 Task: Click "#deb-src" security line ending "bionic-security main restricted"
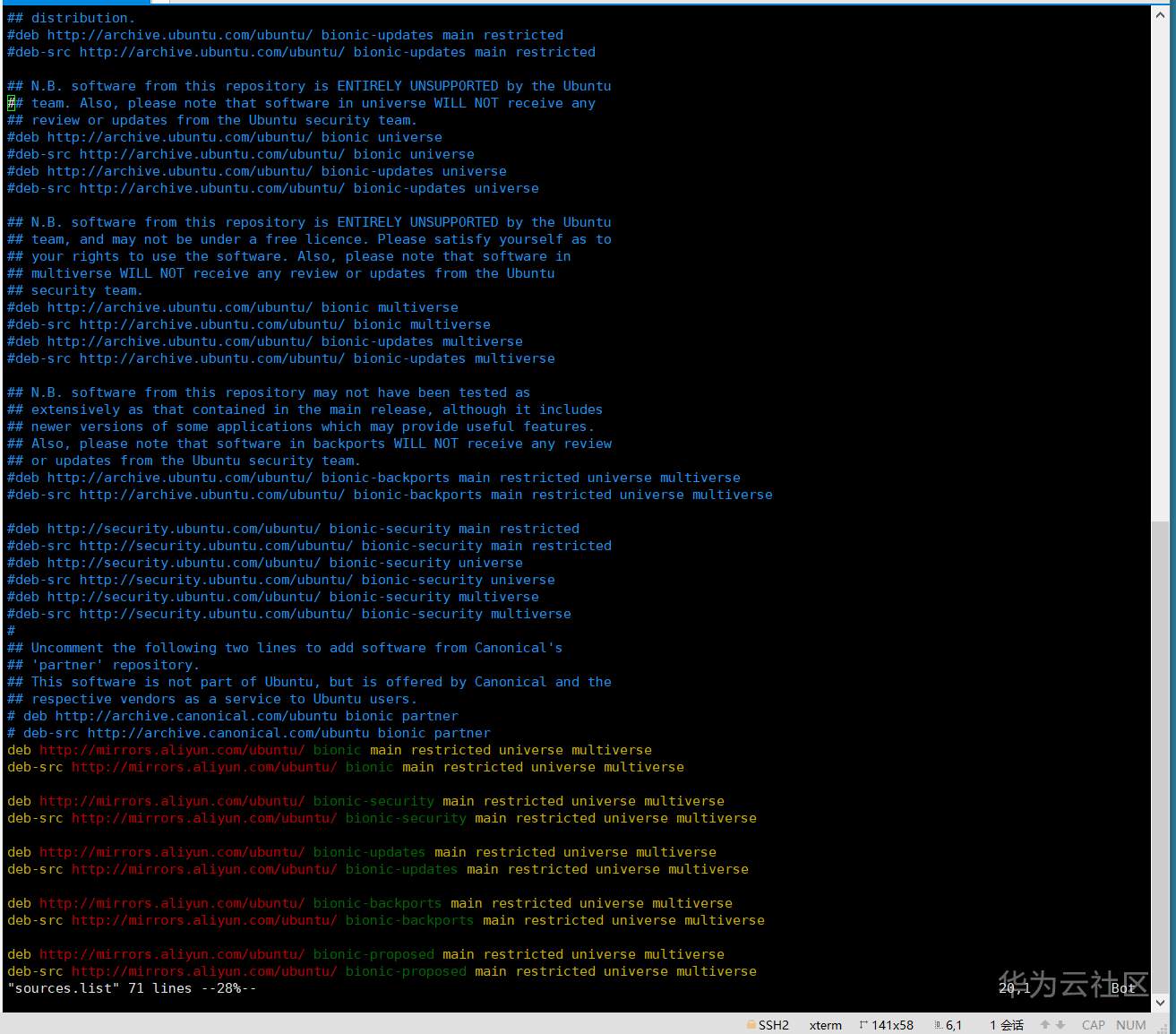point(310,546)
